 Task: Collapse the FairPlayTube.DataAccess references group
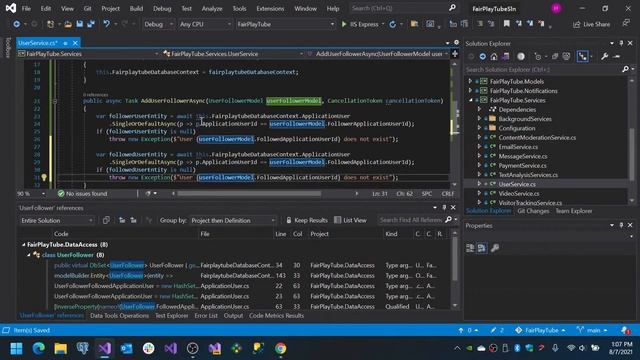[23, 244]
